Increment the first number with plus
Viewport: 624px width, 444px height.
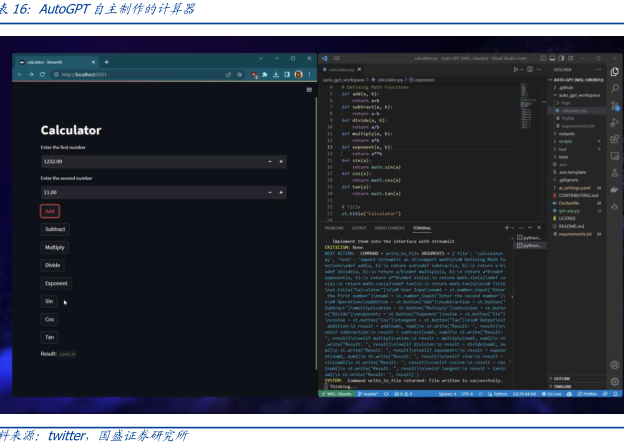click(282, 161)
